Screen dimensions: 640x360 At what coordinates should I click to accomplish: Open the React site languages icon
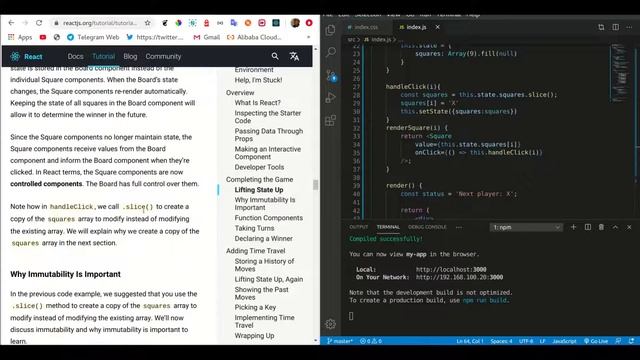point(294,56)
